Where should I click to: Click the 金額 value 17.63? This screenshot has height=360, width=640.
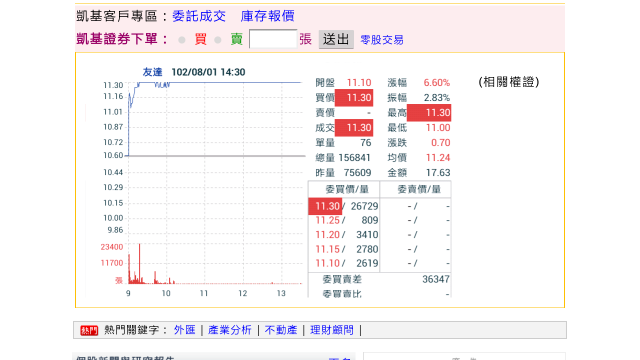click(x=438, y=173)
